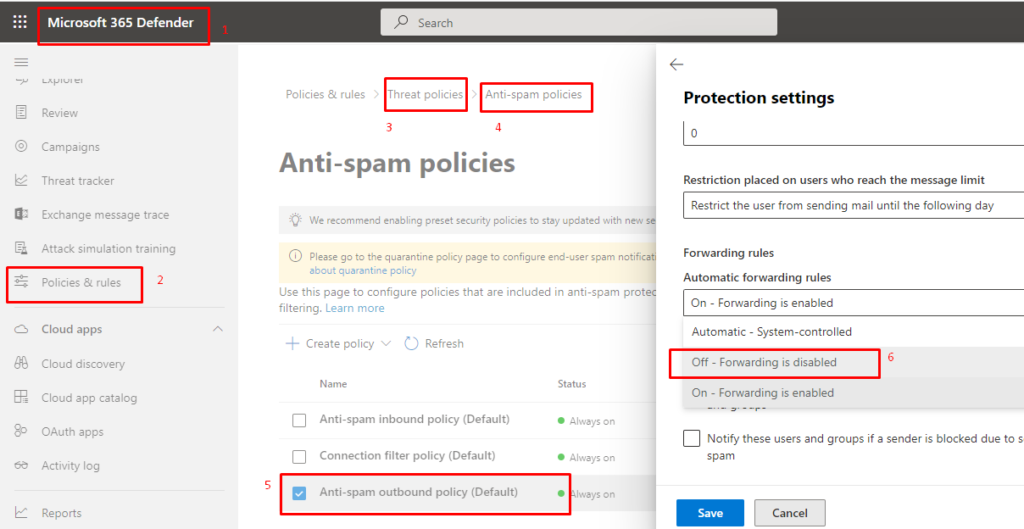Select Automatic - System-controlled option
This screenshot has width=1024, height=529.
[x=853, y=332]
